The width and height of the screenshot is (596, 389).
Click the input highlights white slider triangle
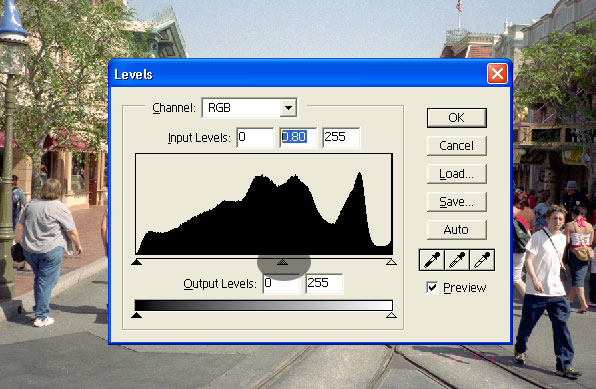click(391, 262)
